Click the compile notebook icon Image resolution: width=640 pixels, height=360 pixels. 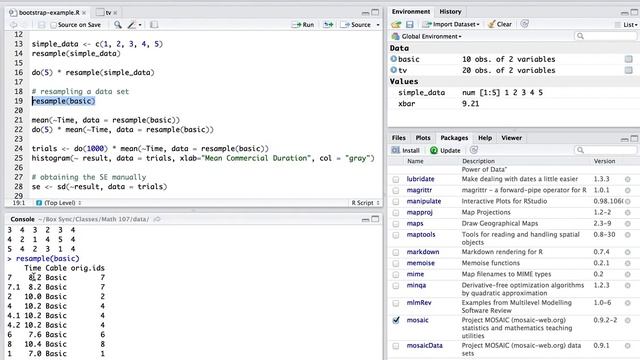[154, 24]
